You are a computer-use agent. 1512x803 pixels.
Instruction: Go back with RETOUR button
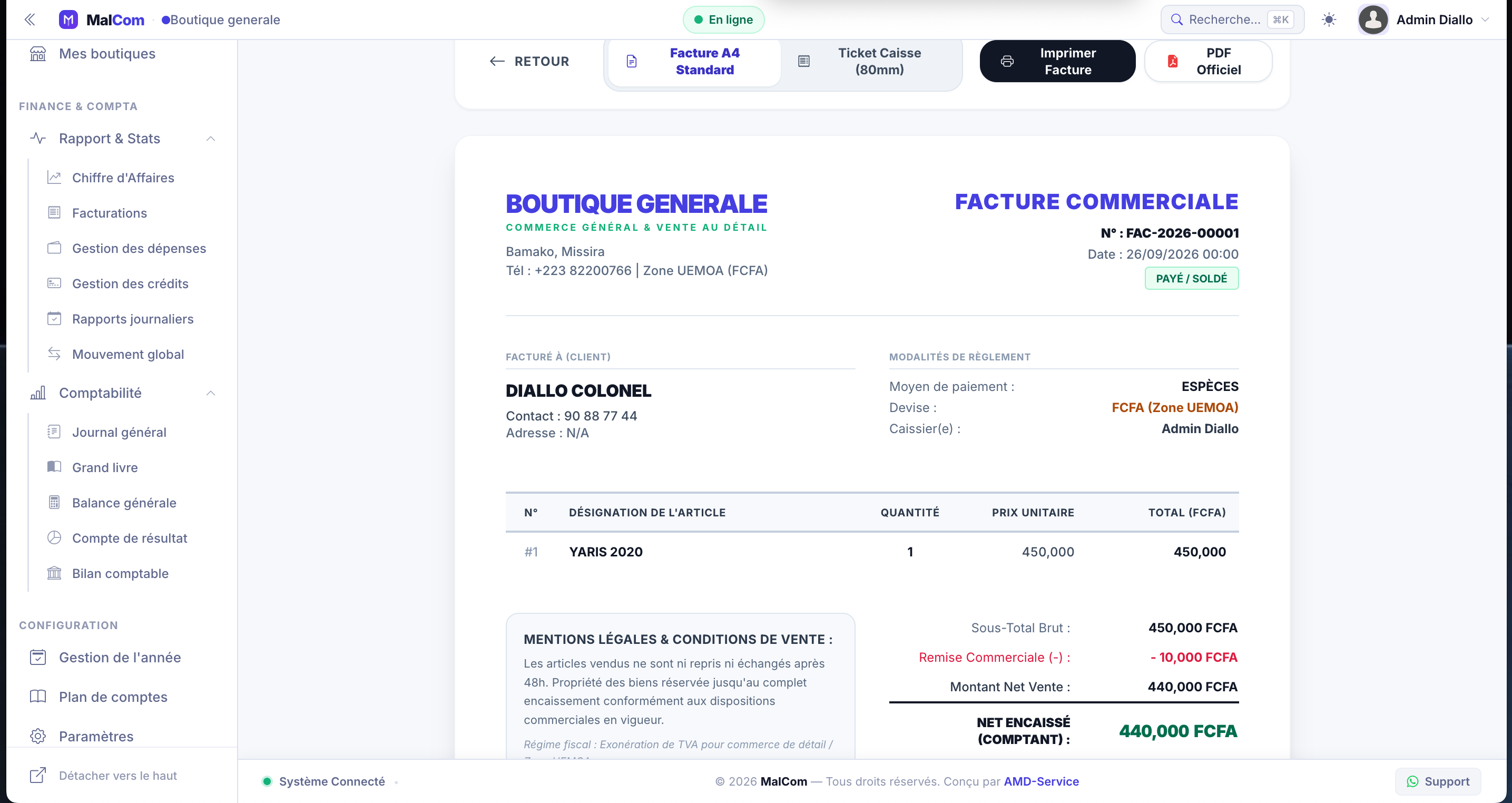(529, 61)
